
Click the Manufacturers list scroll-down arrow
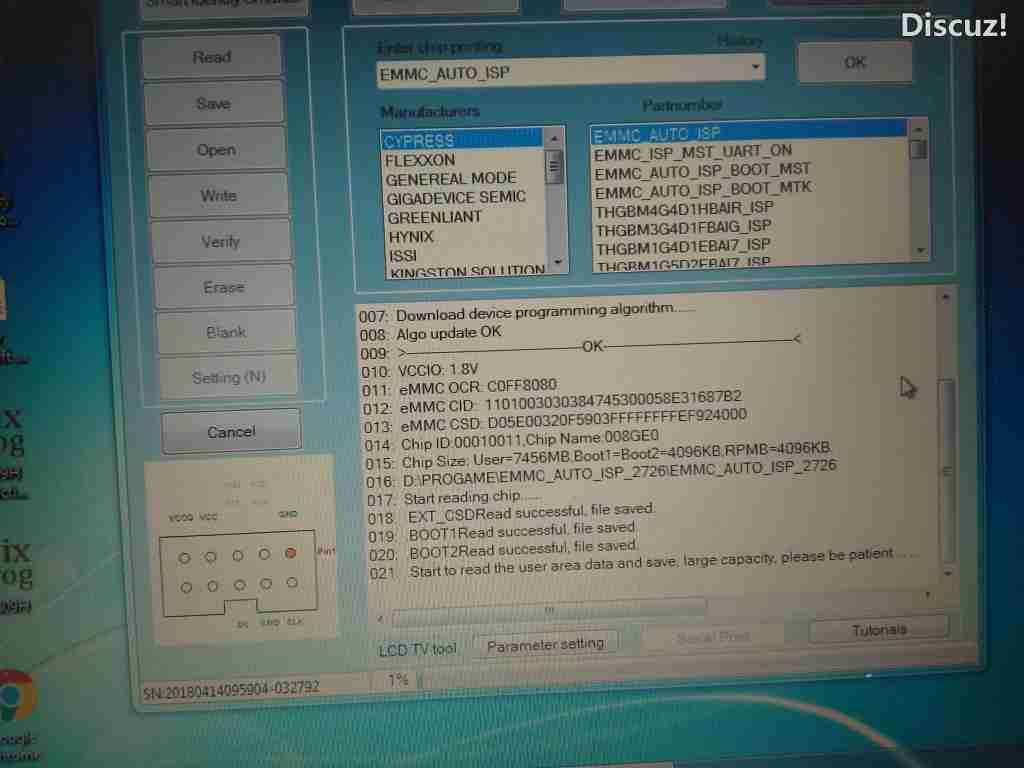555,264
